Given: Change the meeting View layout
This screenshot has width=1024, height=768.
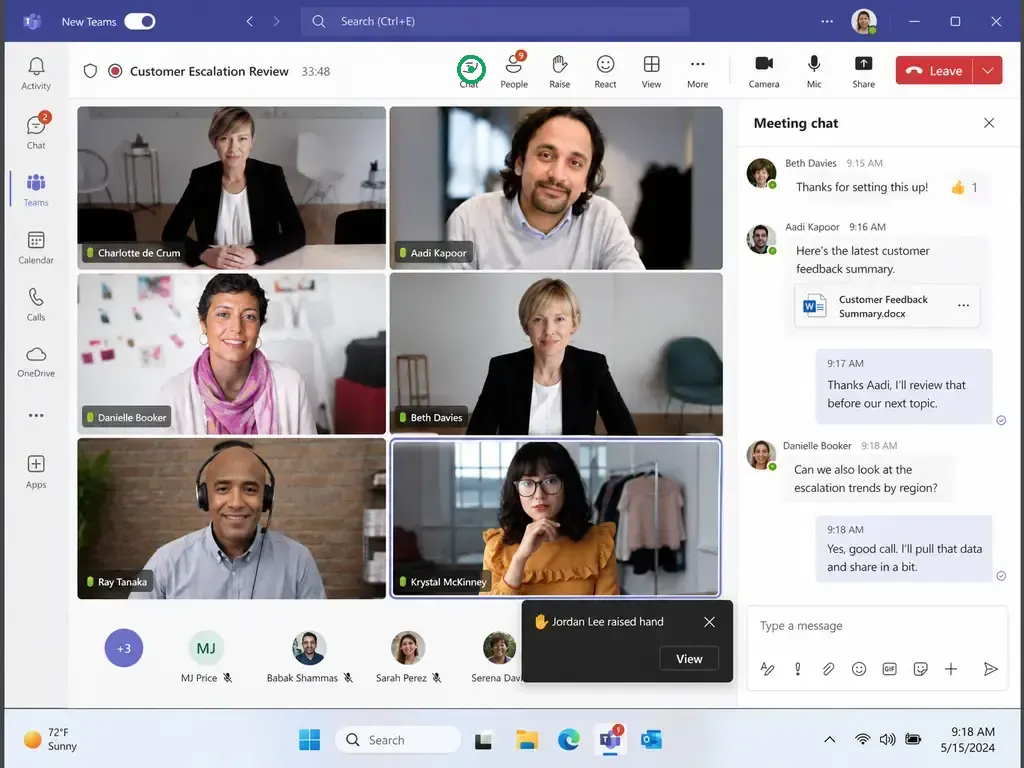Looking at the screenshot, I should pos(651,71).
